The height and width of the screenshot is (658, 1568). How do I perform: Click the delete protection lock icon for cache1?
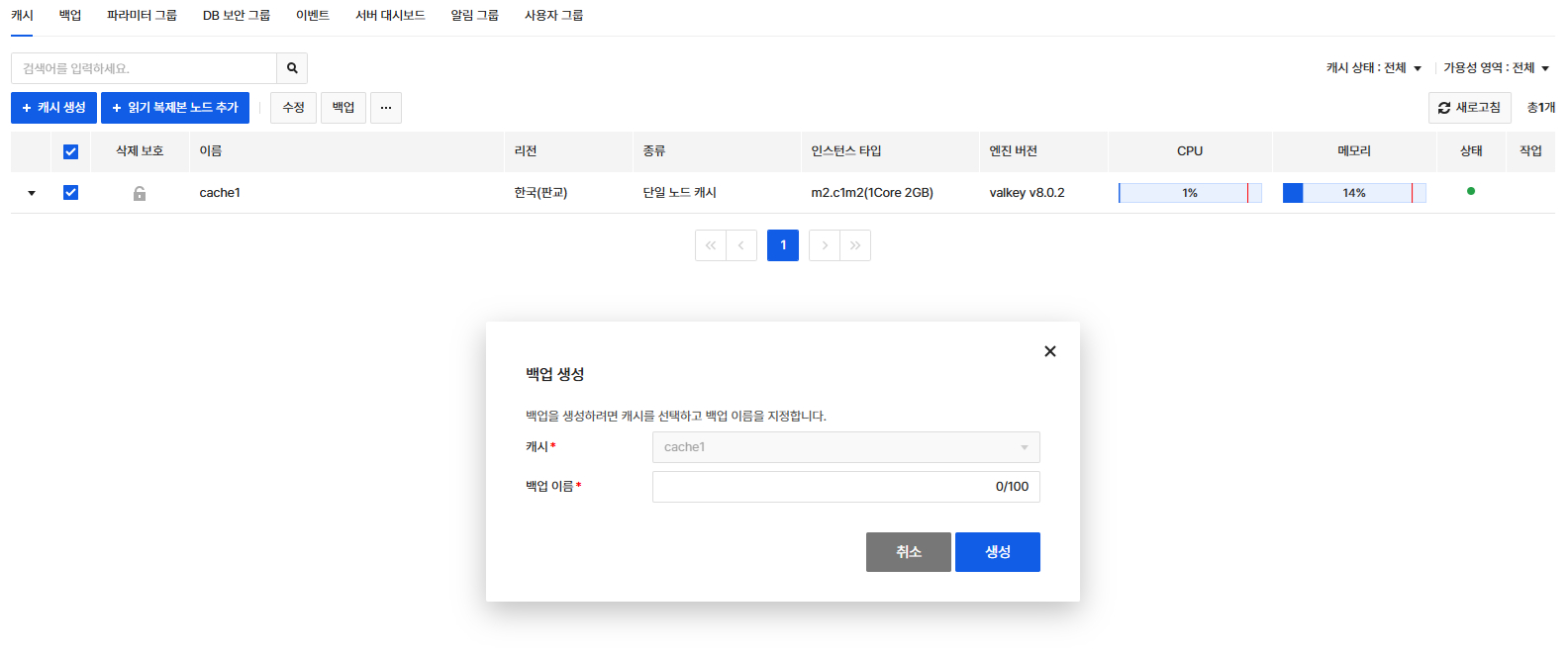coord(140,193)
